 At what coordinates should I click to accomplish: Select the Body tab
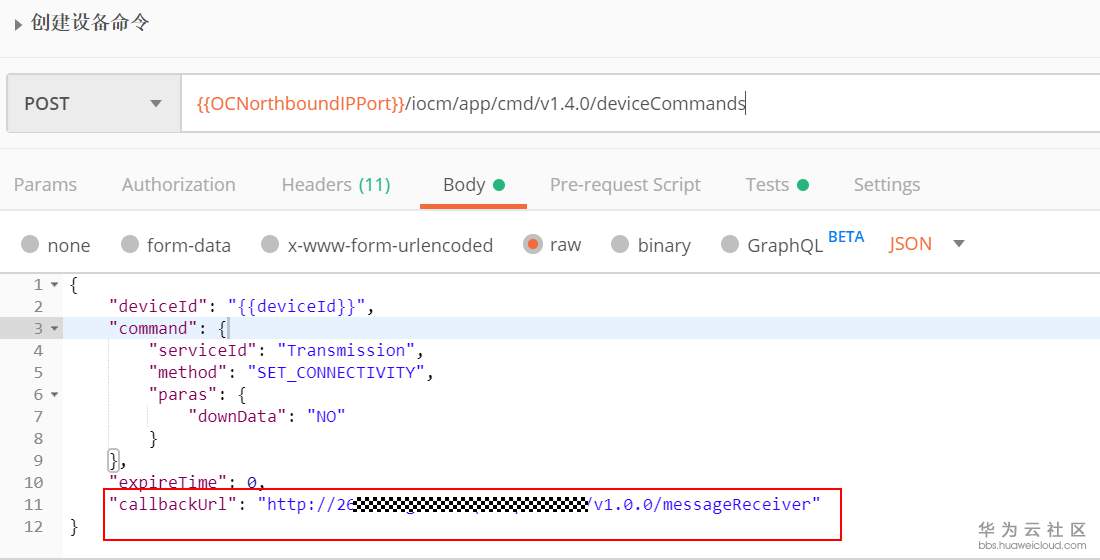(474, 185)
